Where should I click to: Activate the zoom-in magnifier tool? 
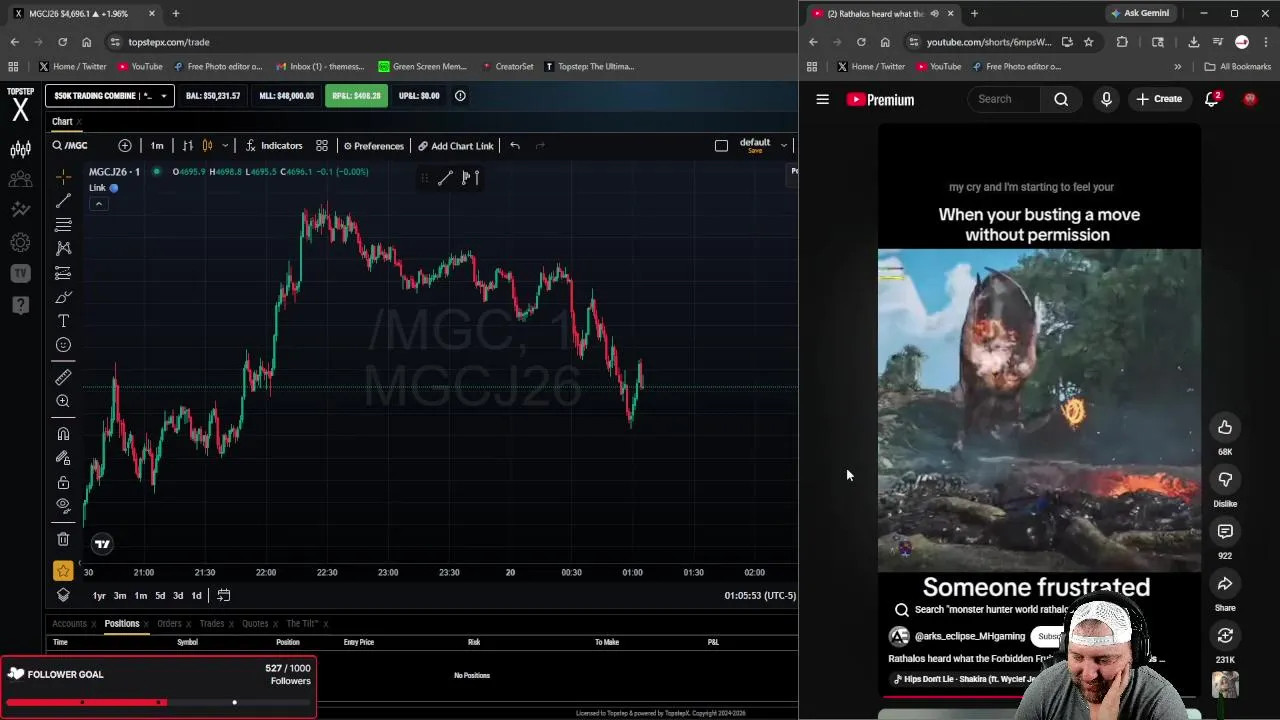63,401
